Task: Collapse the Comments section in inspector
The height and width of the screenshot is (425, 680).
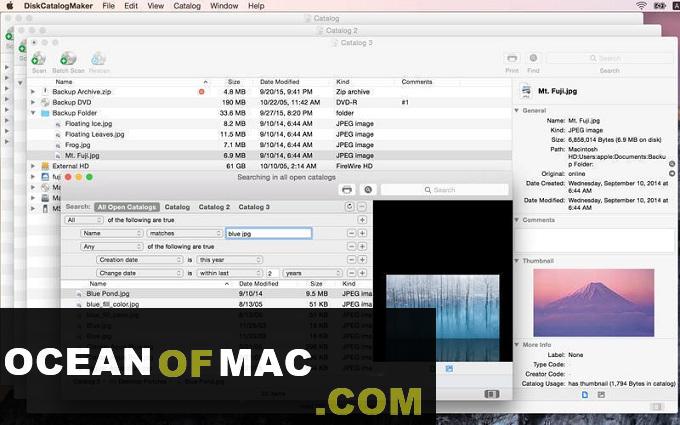Action: 517,220
